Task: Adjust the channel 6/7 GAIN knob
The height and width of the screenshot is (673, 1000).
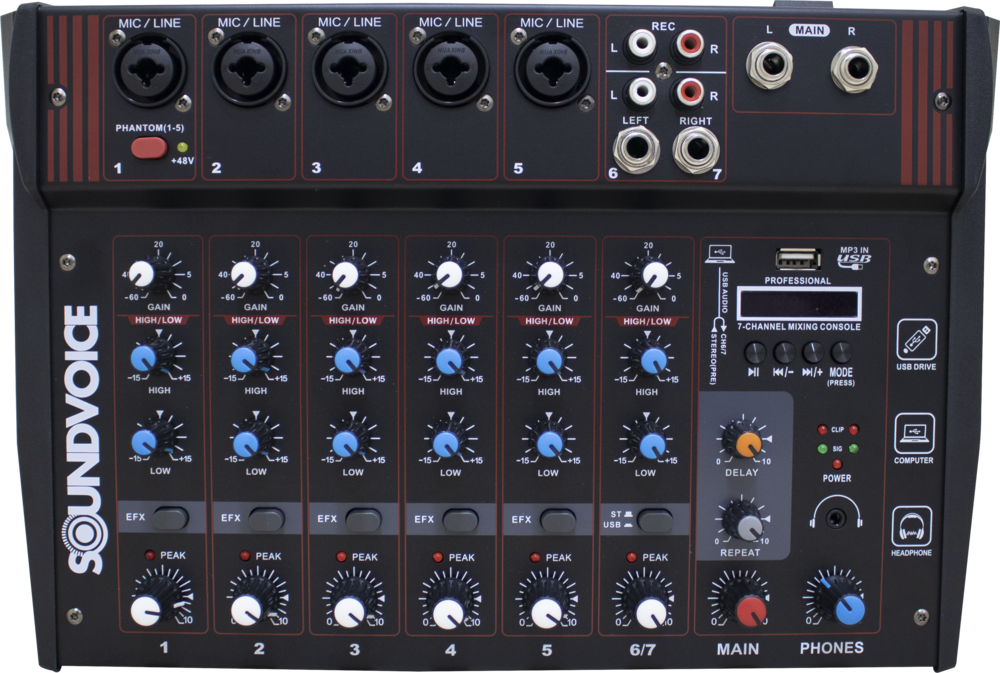Action: pyautogui.click(x=654, y=276)
